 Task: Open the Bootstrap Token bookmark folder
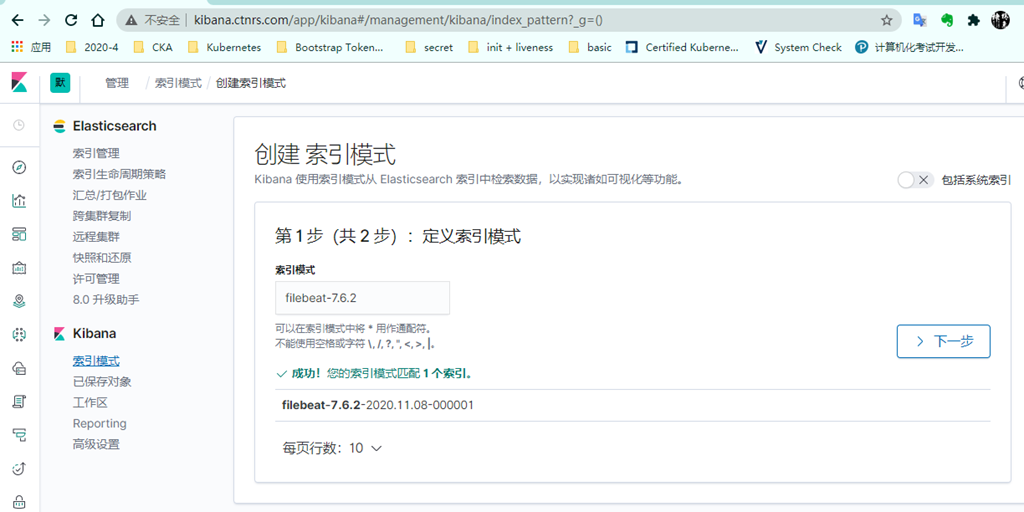[330, 47]
